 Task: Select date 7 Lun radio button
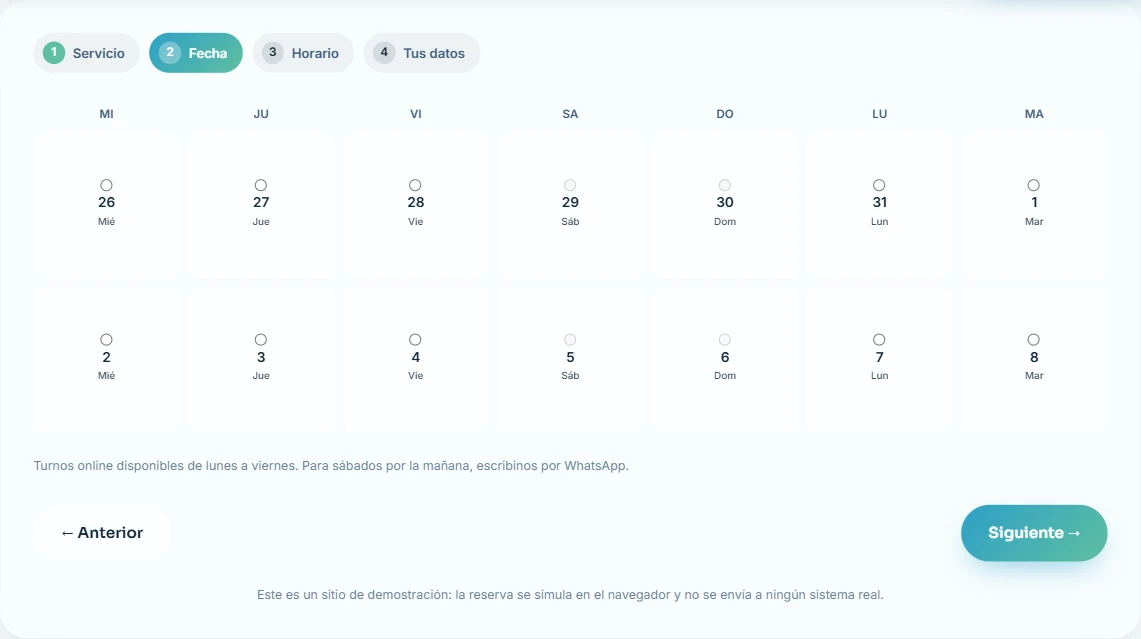(879, 339)
